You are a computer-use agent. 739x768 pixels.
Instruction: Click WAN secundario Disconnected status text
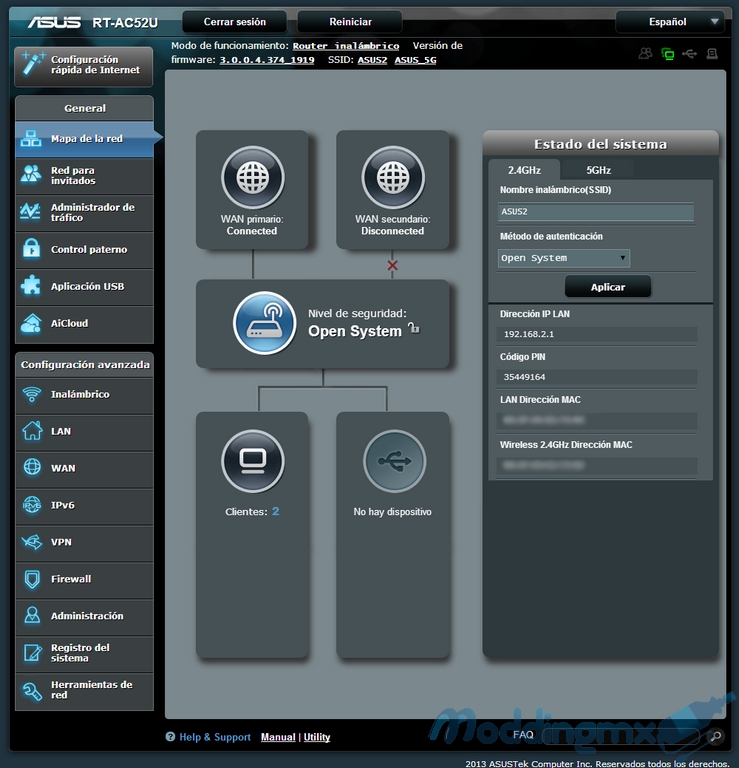pyautogui.click(x=393, y=231)
